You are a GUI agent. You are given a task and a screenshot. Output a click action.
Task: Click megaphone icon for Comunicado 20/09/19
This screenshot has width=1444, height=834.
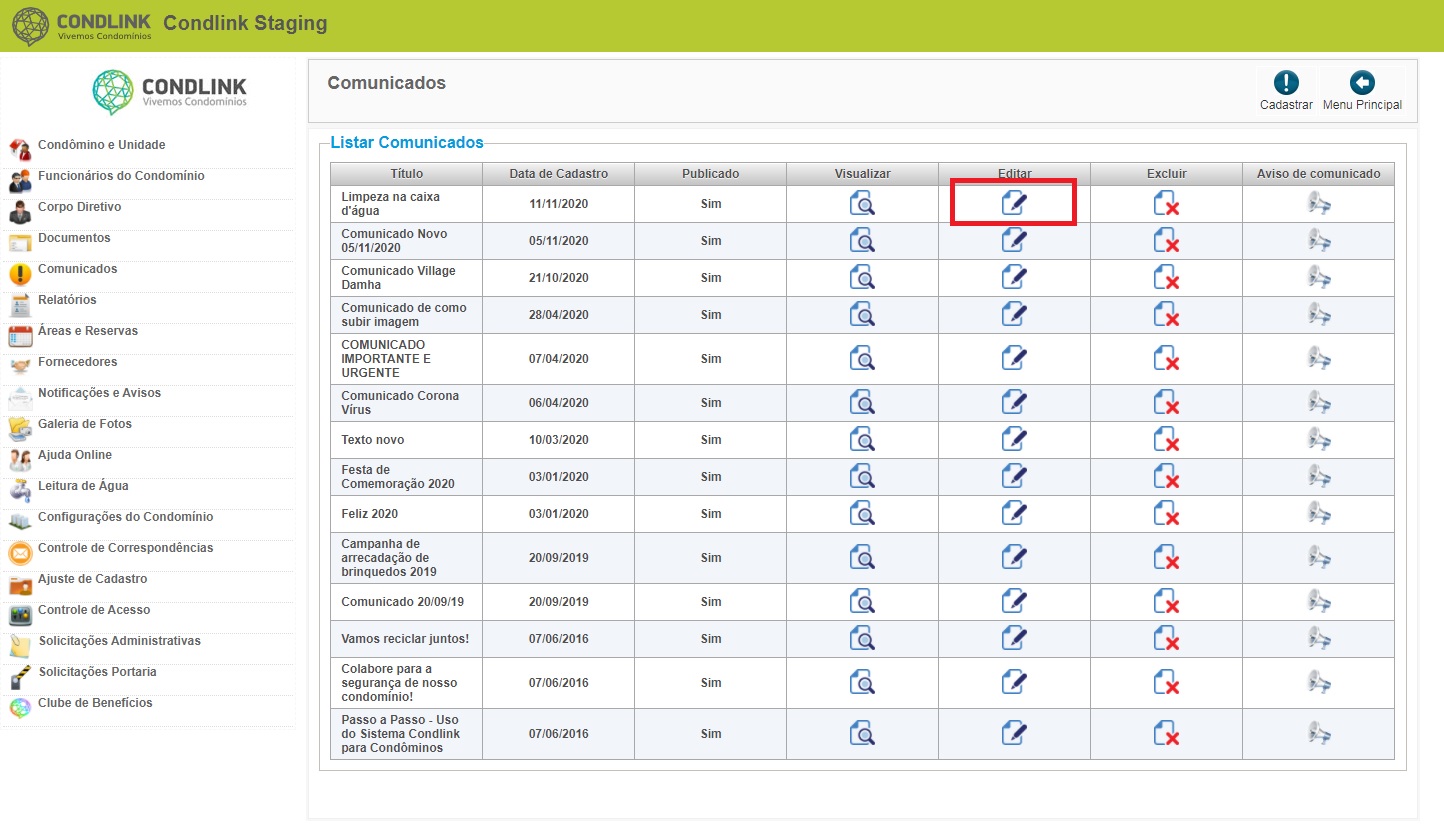click(x=1319, y=601)
